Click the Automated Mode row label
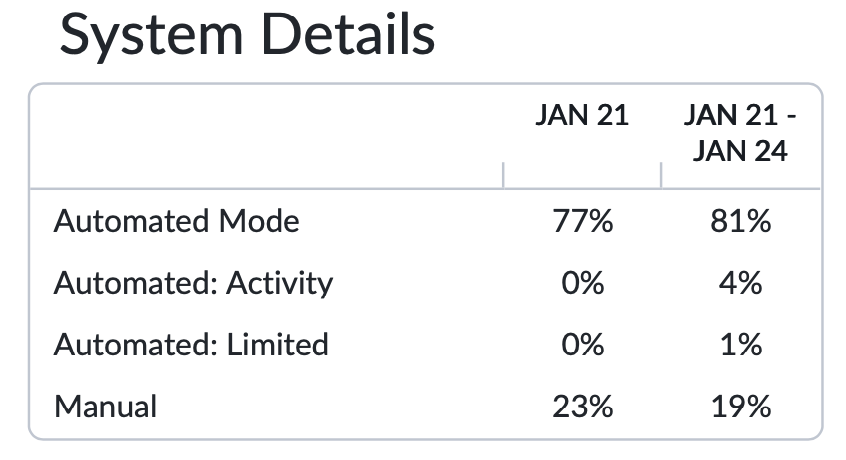Image resolution: width=846 pixels, height=460 pixels. click(x=176, y=221)
